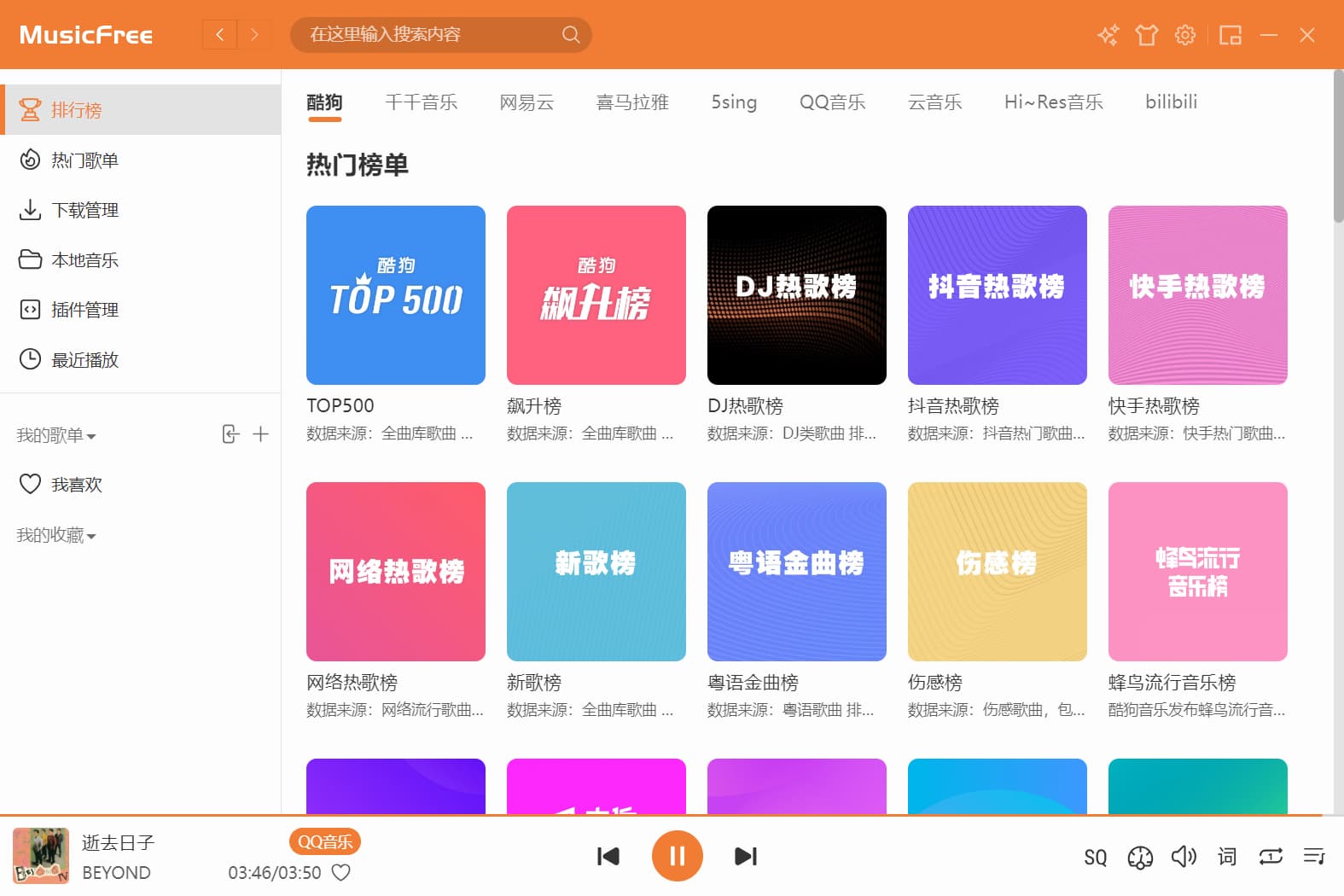Select the bilibili source tab
The width and height of the screenshot is (1344, 896).
tap(1172, 102)
